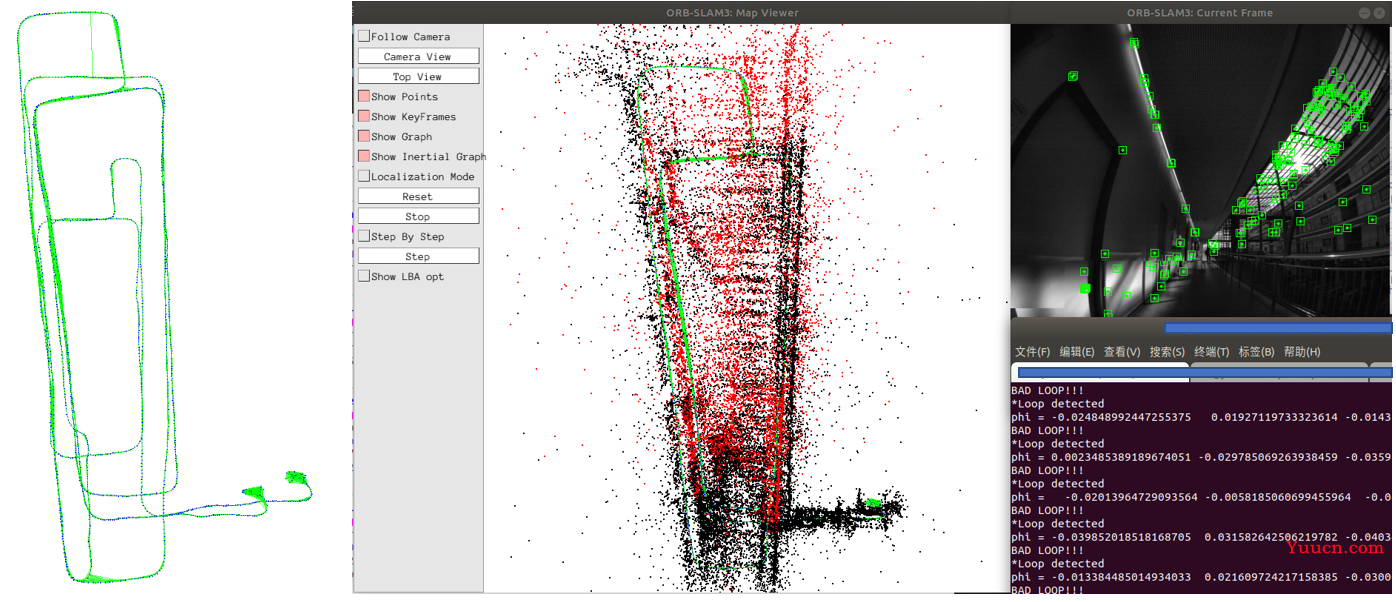Enable the Follow Camera checkbox
The image size is (1396, 602).
(x=364, y=37)
